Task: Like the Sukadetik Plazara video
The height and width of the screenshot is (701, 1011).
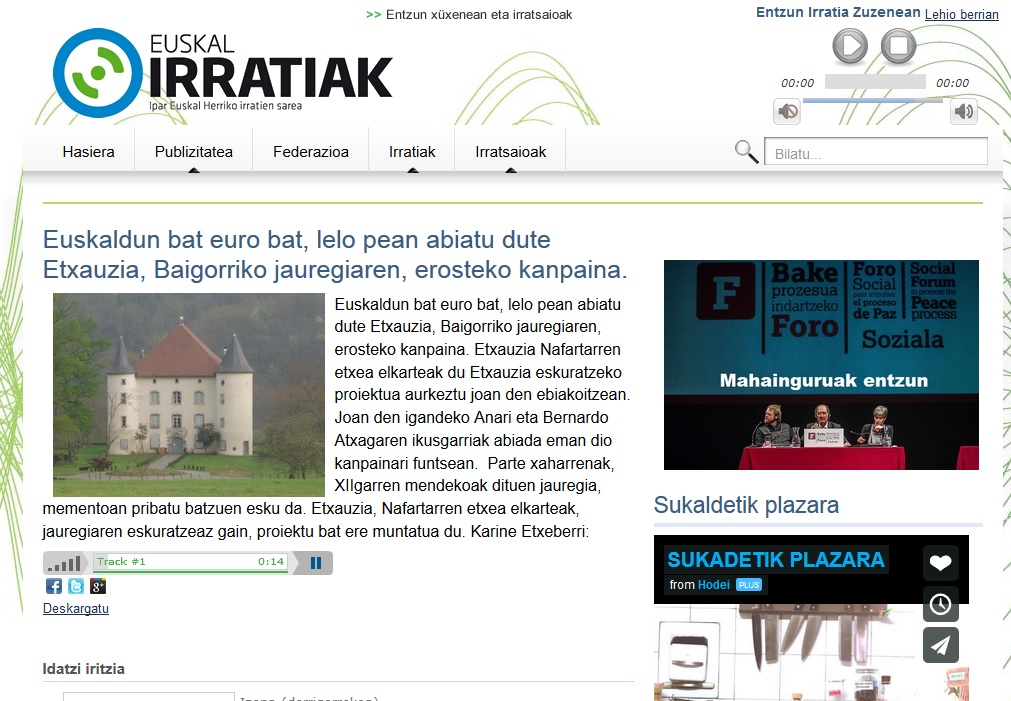Action: click(x=940, y=563)
